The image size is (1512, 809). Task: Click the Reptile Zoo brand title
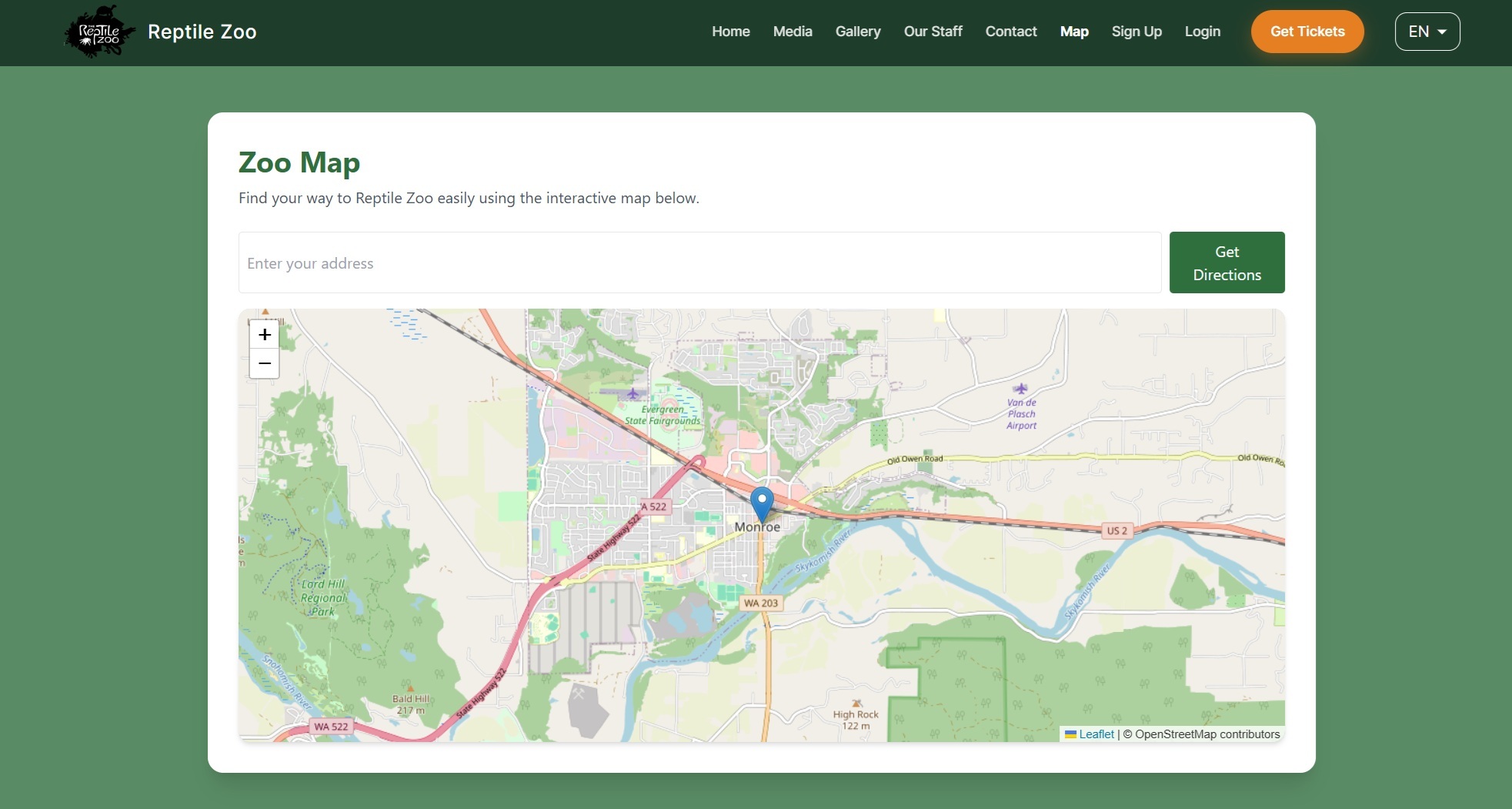(x=202, y=32)
